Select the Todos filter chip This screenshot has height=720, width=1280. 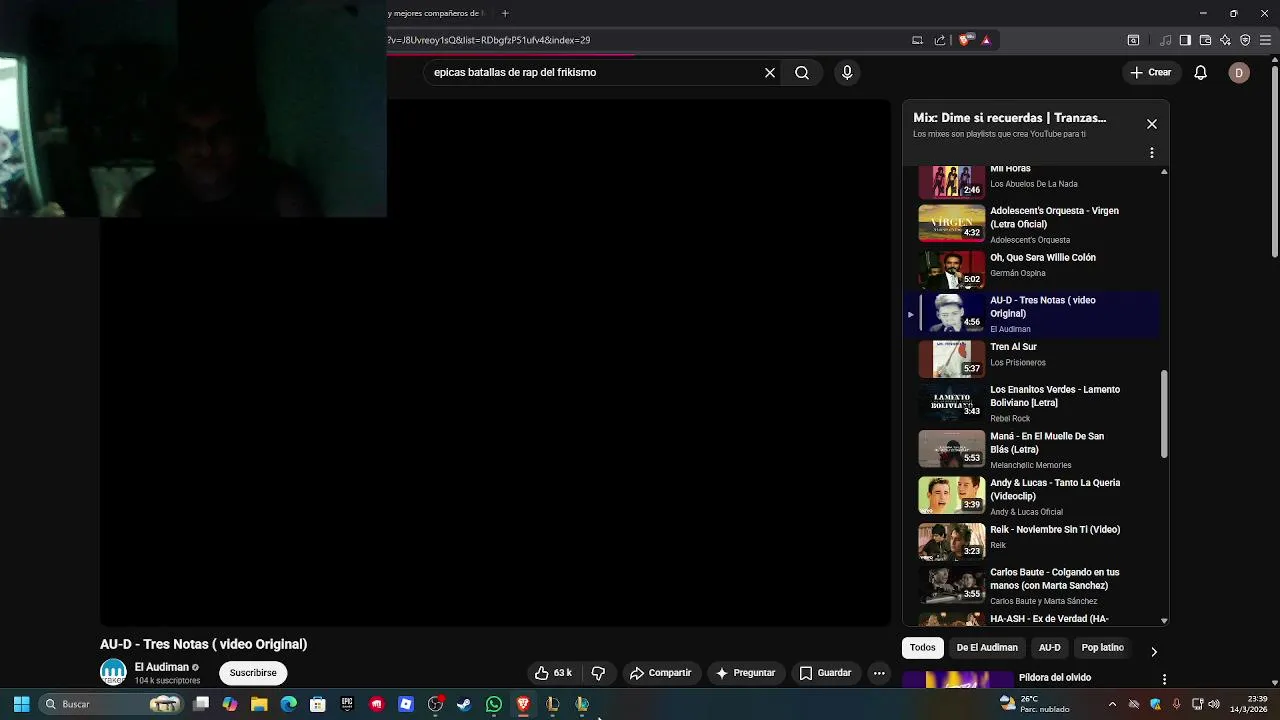tap(923, 648)
